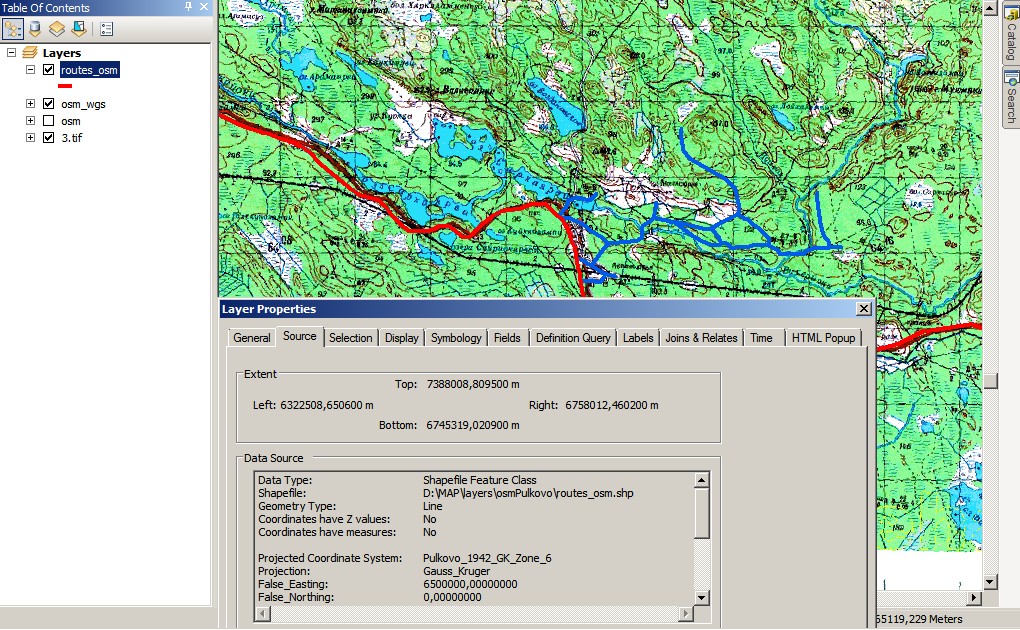Click the red line symbol under routes_osm
The width and height of the screenshot is (1020, 630).
64,85
